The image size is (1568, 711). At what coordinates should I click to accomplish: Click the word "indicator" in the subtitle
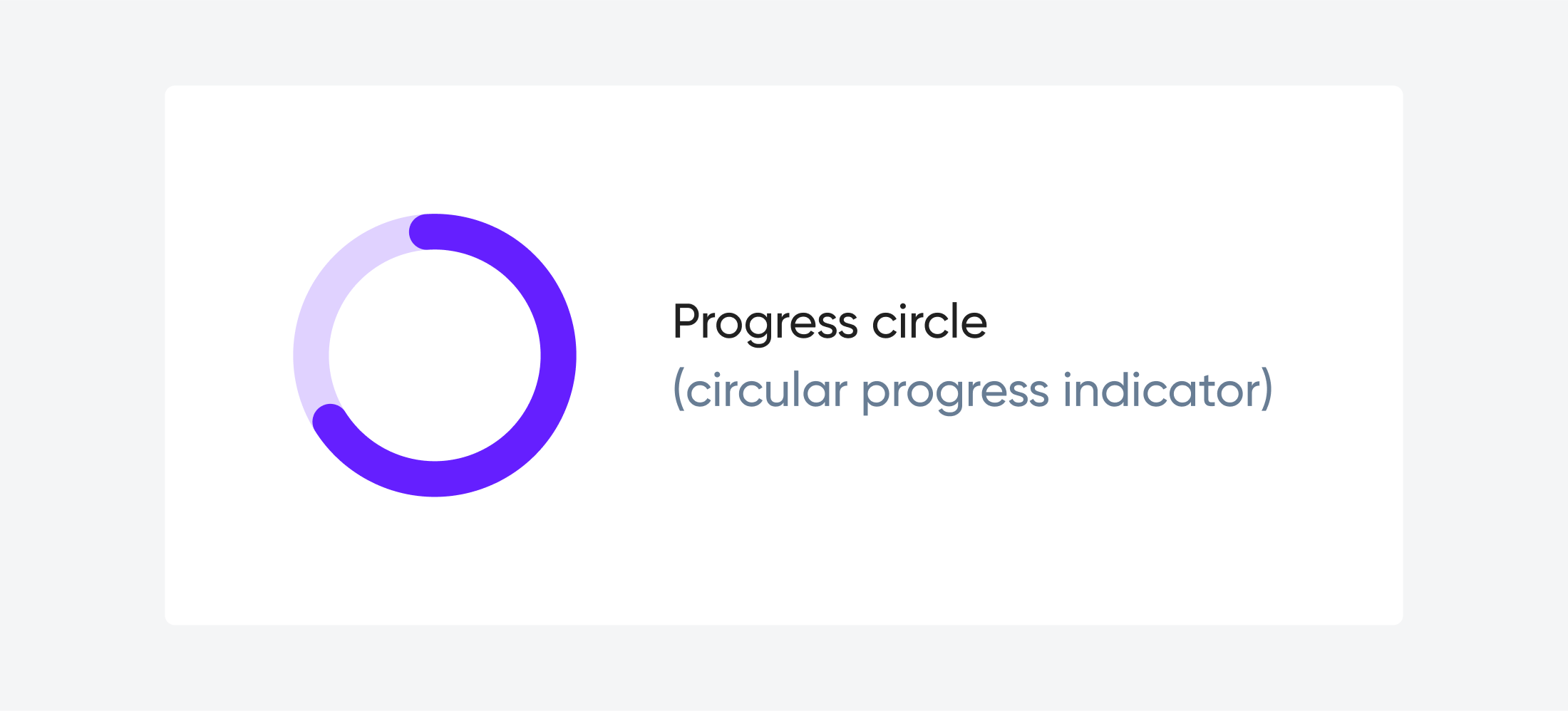coord(1162,389)
